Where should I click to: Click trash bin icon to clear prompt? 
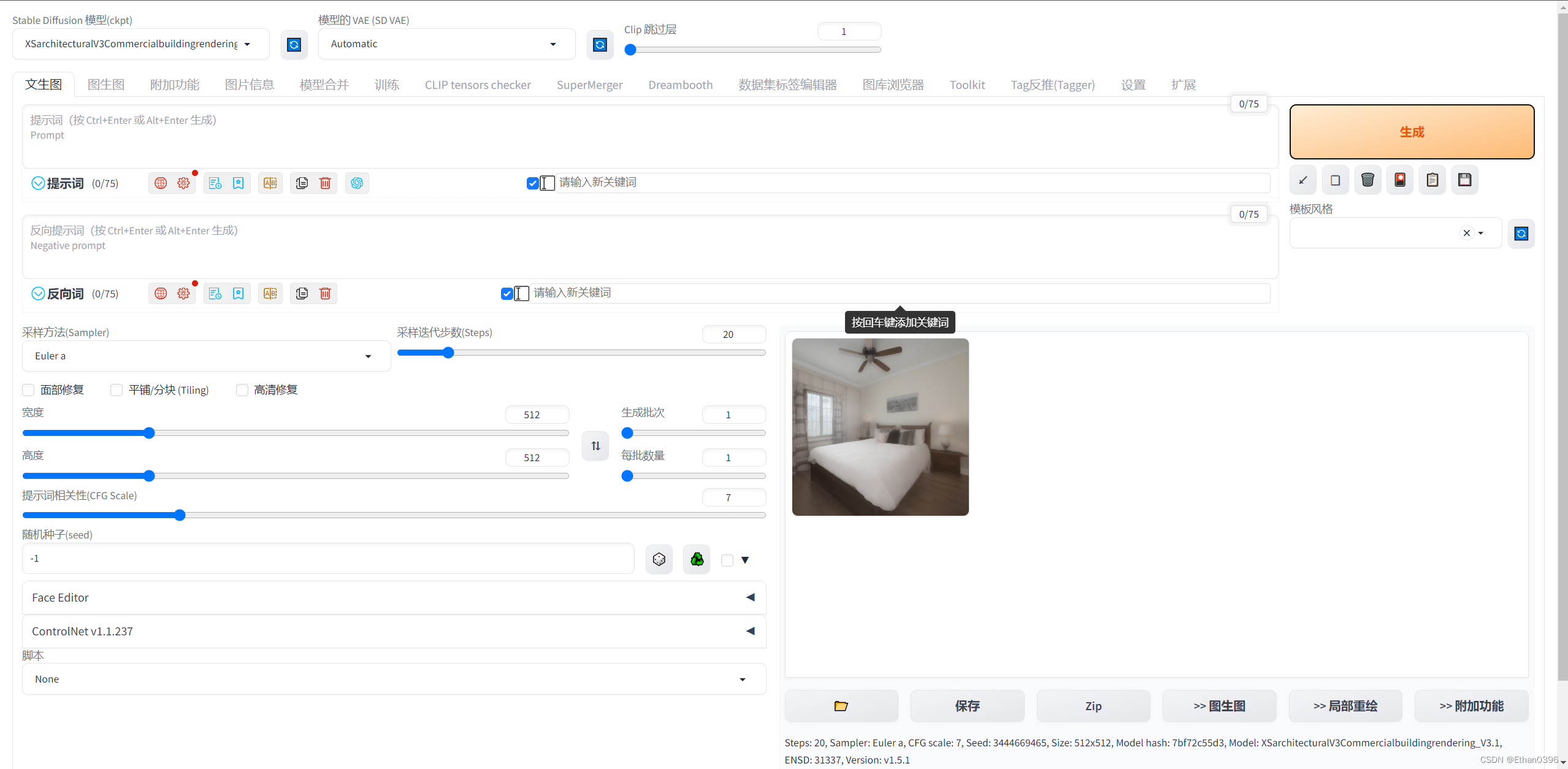click(1367, 180)
